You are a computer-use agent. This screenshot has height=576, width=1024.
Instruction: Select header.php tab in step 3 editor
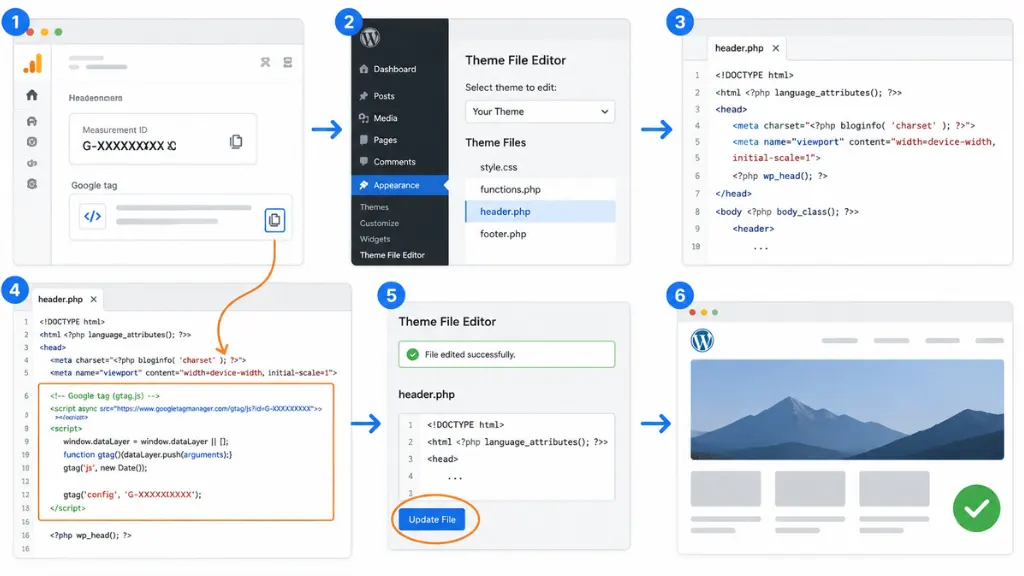click(x=739, y=48)
